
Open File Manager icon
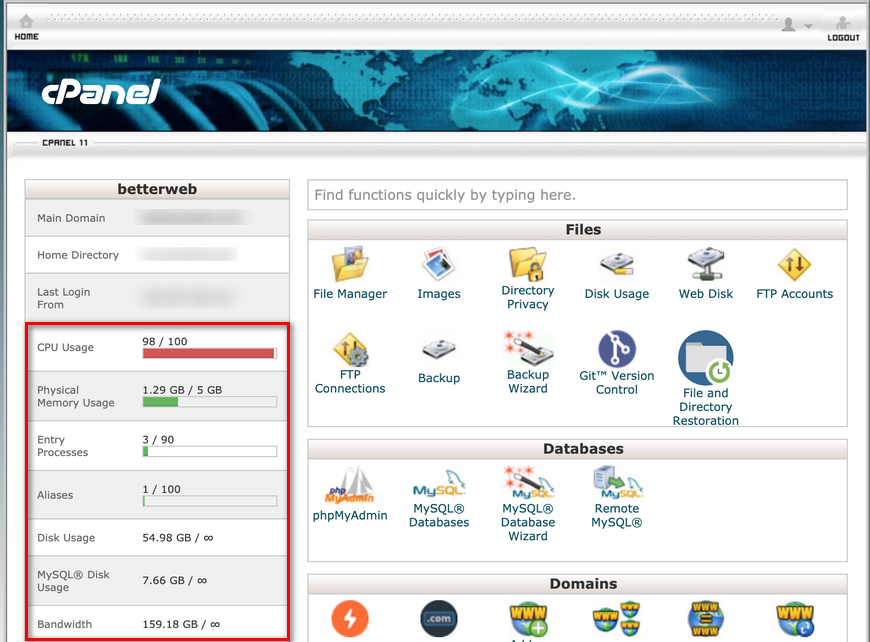click(350, 264)
